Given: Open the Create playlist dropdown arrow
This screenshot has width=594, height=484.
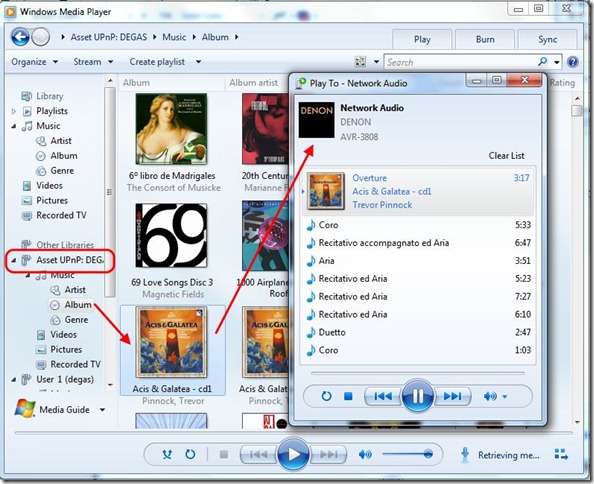Looking at the screenshot, I should click(x=199, y=62).
